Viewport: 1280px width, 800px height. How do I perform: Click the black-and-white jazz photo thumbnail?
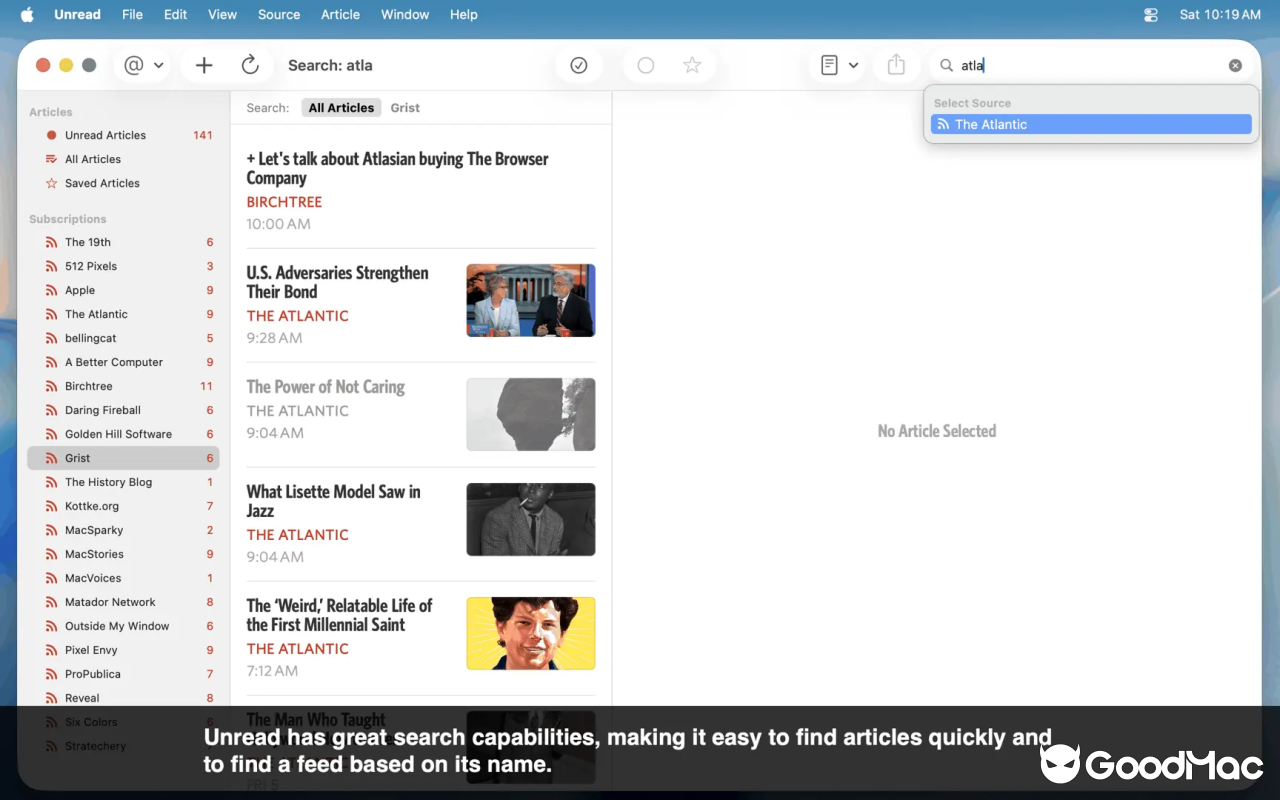531,519
